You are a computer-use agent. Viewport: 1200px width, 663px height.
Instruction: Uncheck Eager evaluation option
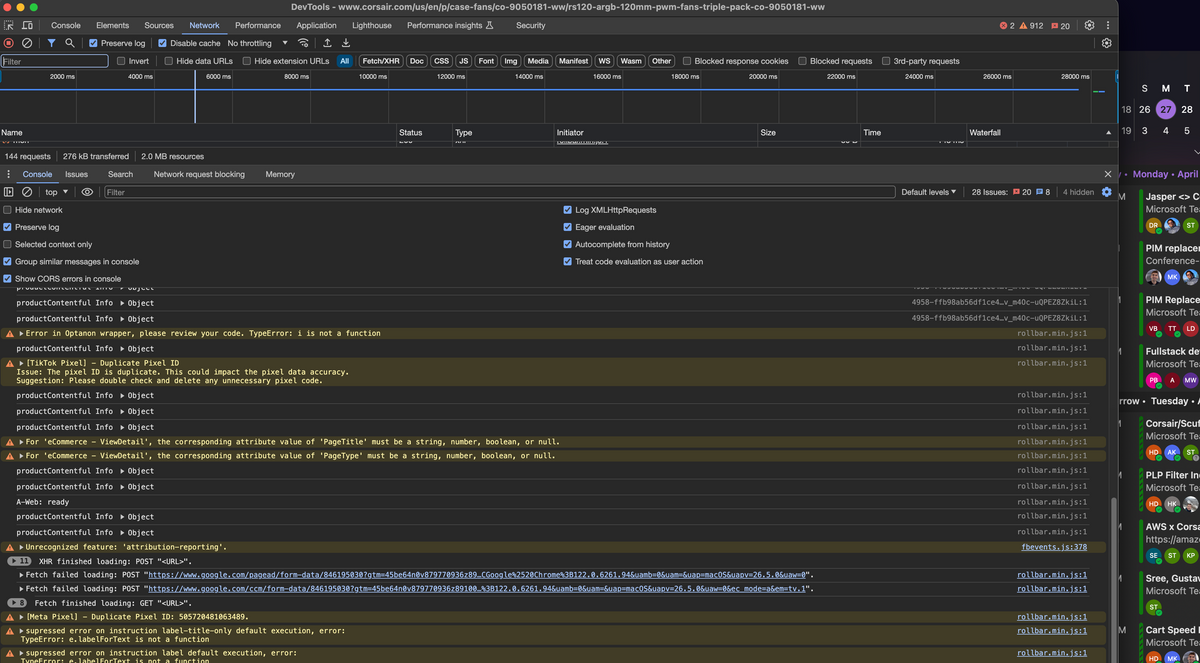click(568, 227)
